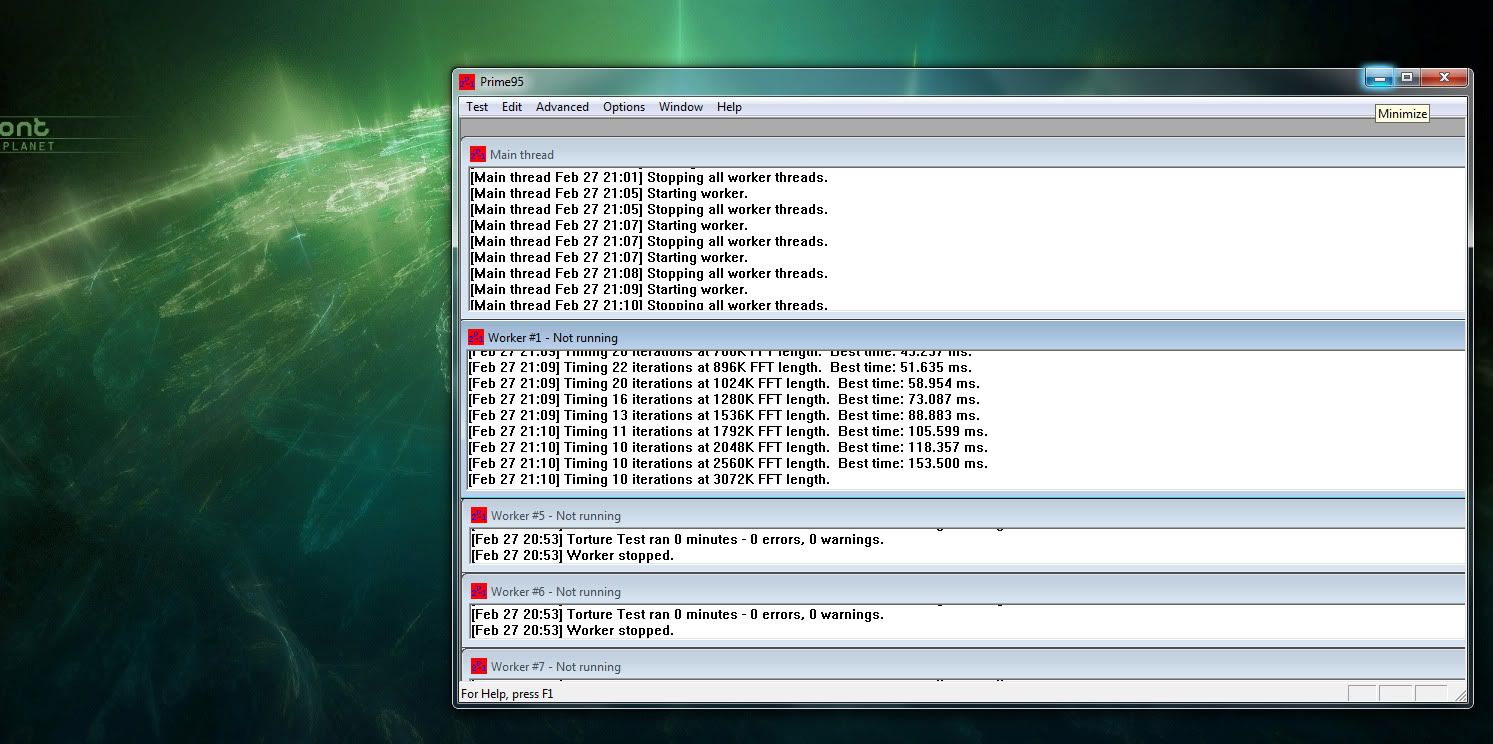The height and width of the screenshot is (744, 1493).
Task: Click Worker #5 Torture Test ran 0 minutes line
Action: 677,540
